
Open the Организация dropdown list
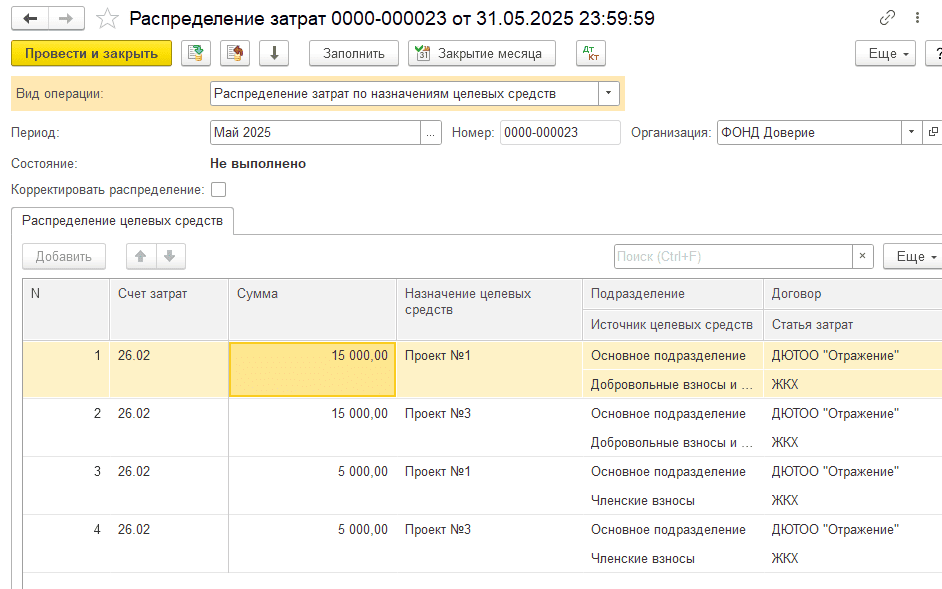click(911, 132)
